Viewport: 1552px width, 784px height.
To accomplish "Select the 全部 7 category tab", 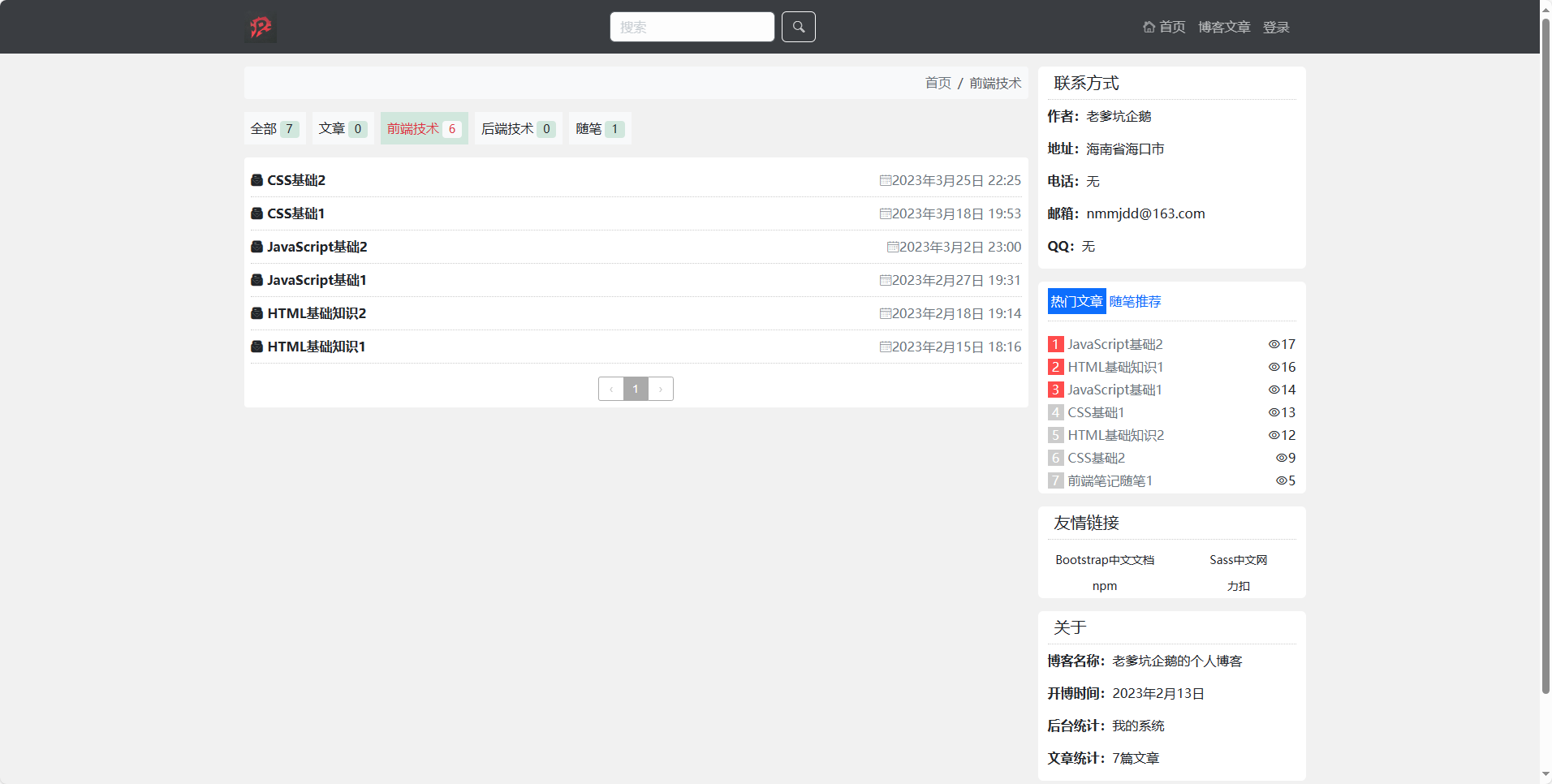I will (x=275, y=128).
